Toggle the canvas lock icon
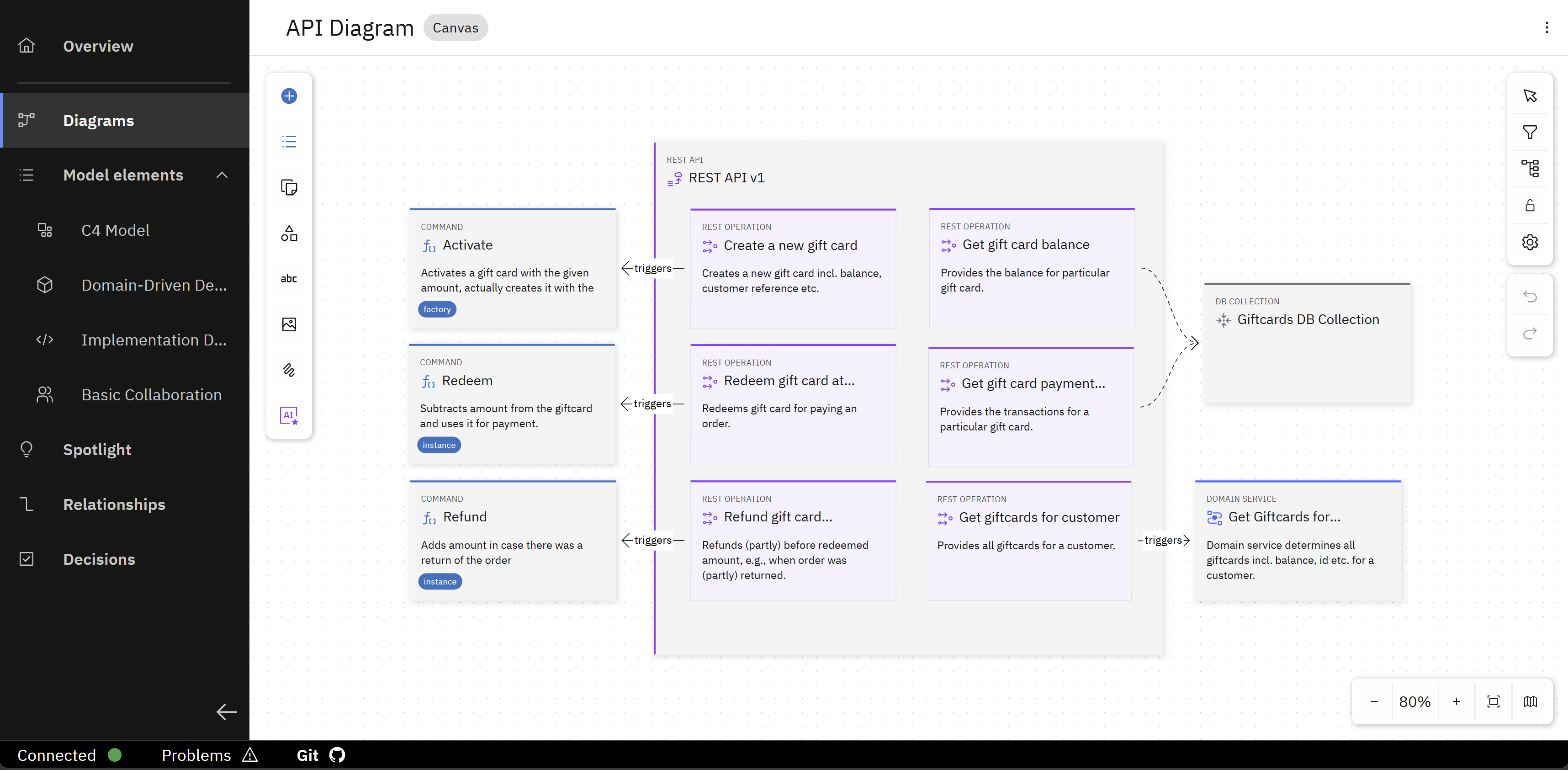 coord(1530,205)
